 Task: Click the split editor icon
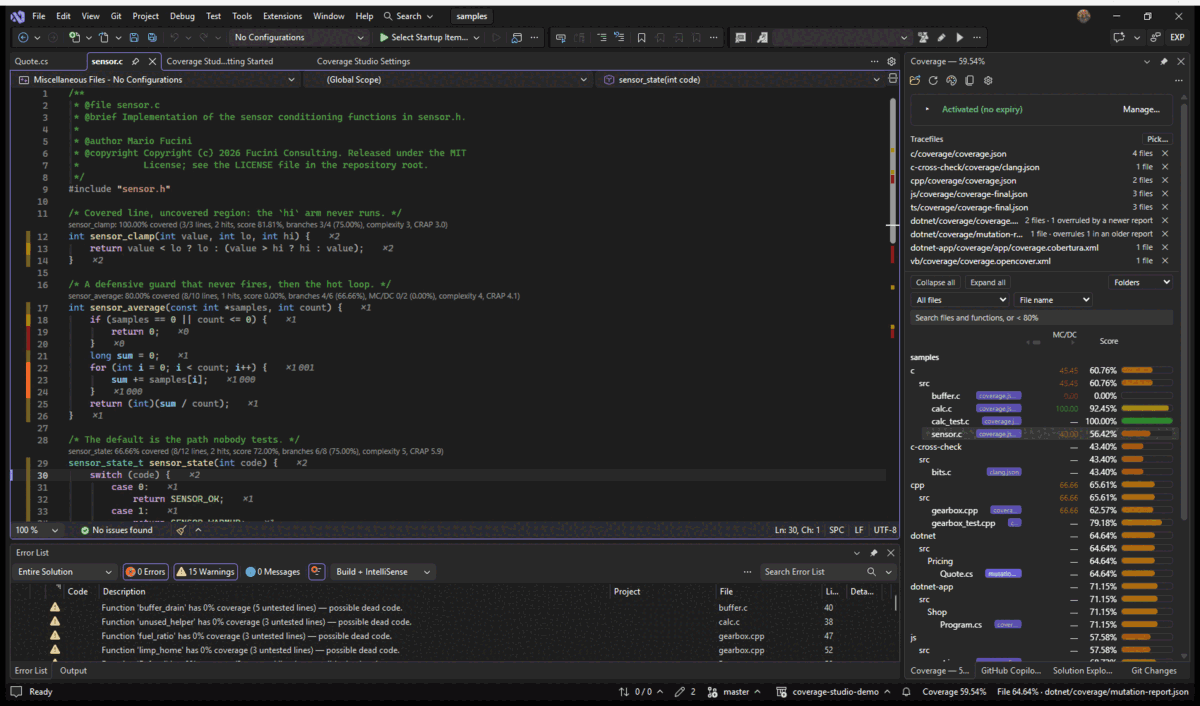[893, 79]
